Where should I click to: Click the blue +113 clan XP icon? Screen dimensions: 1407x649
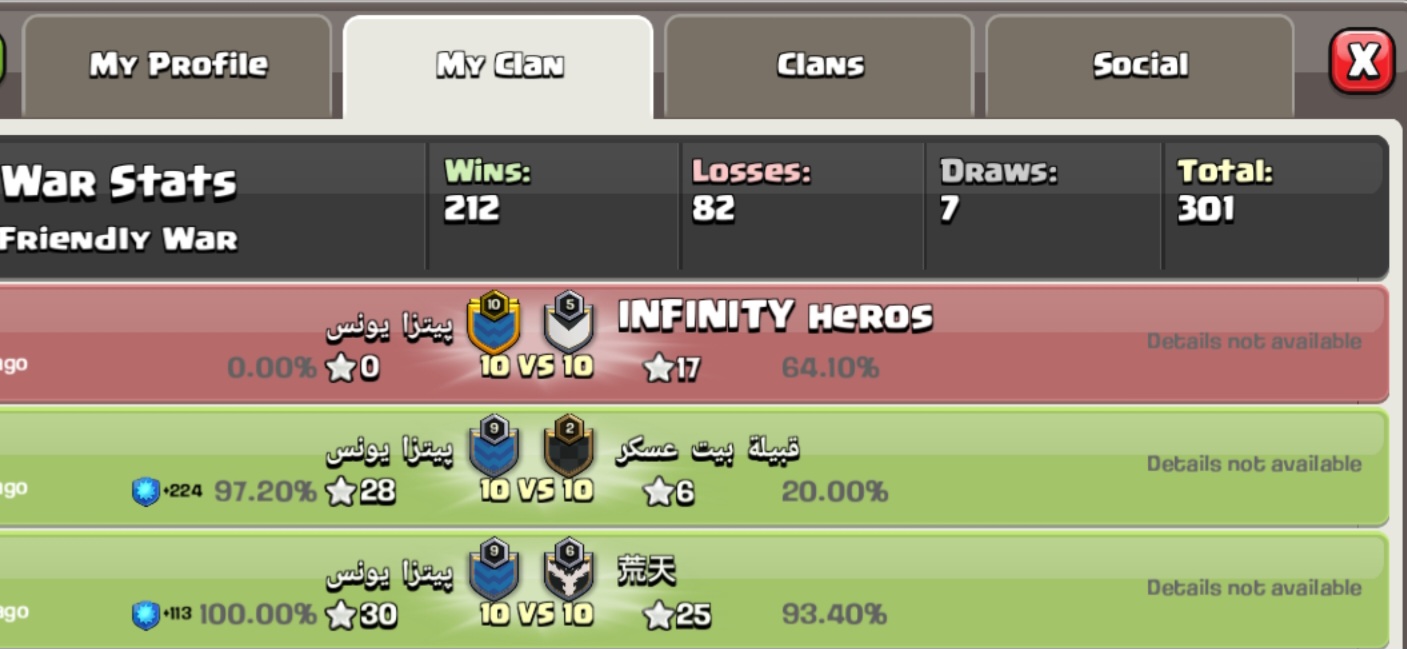[146, 615]
